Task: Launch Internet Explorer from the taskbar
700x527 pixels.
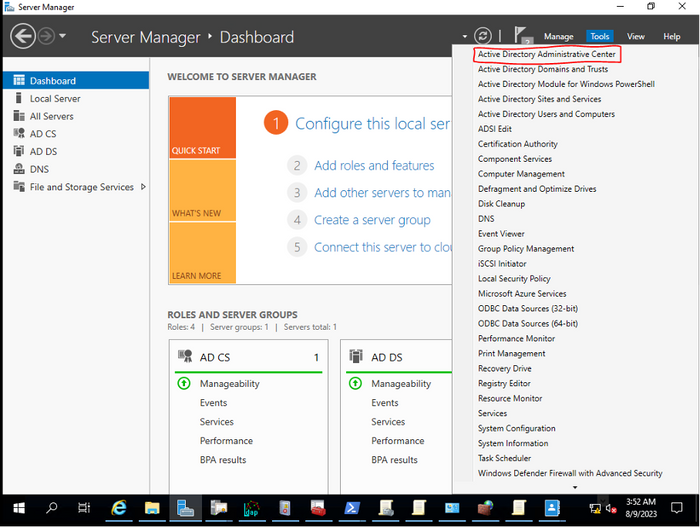Action: (119, 508)
